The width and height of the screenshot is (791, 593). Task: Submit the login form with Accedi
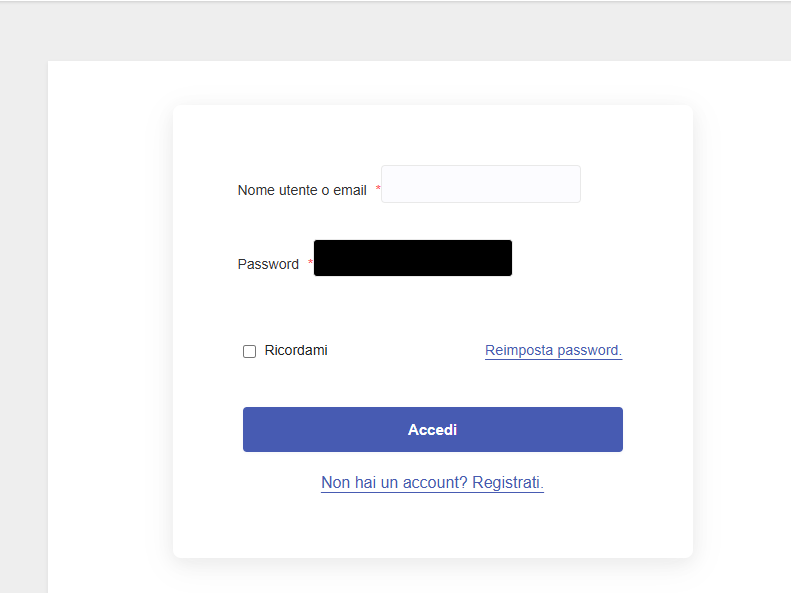pos(432,429)
